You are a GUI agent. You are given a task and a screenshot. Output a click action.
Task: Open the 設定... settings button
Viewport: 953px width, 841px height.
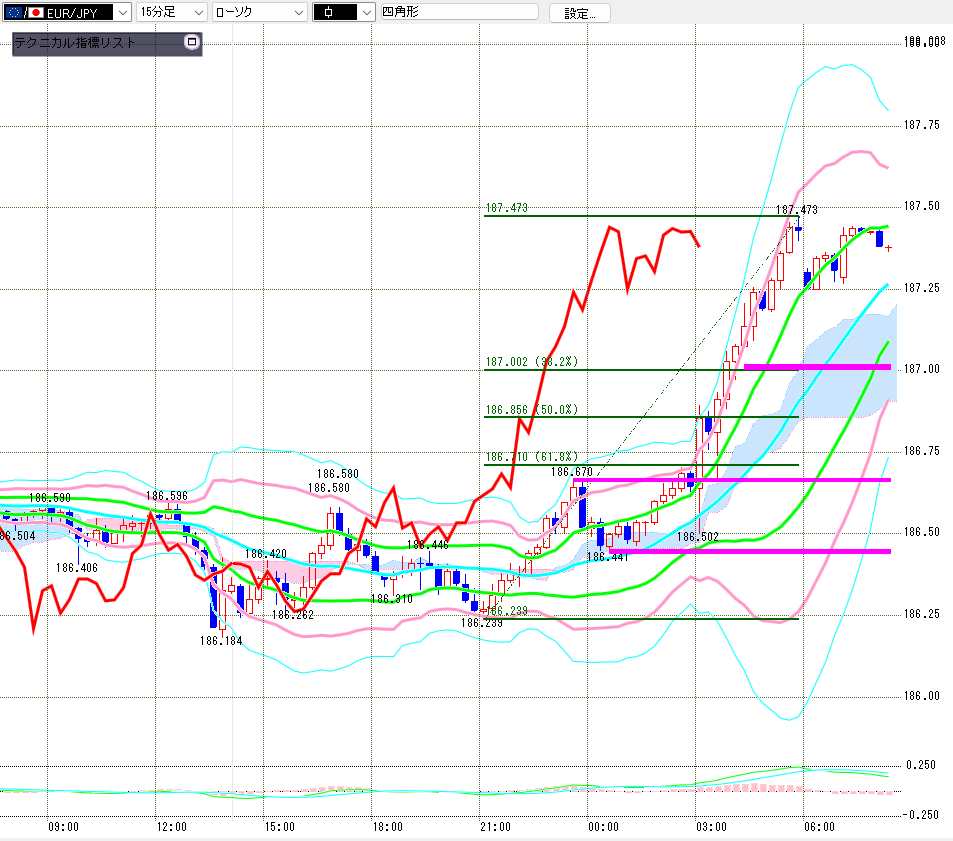579,13
